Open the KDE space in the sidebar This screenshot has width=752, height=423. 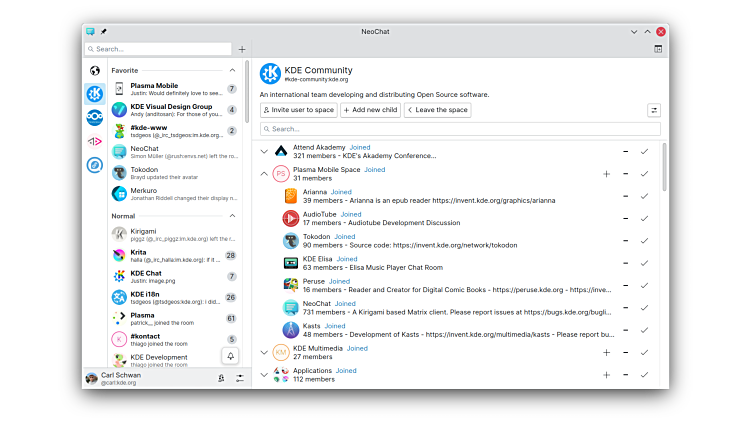click(95, 94)
